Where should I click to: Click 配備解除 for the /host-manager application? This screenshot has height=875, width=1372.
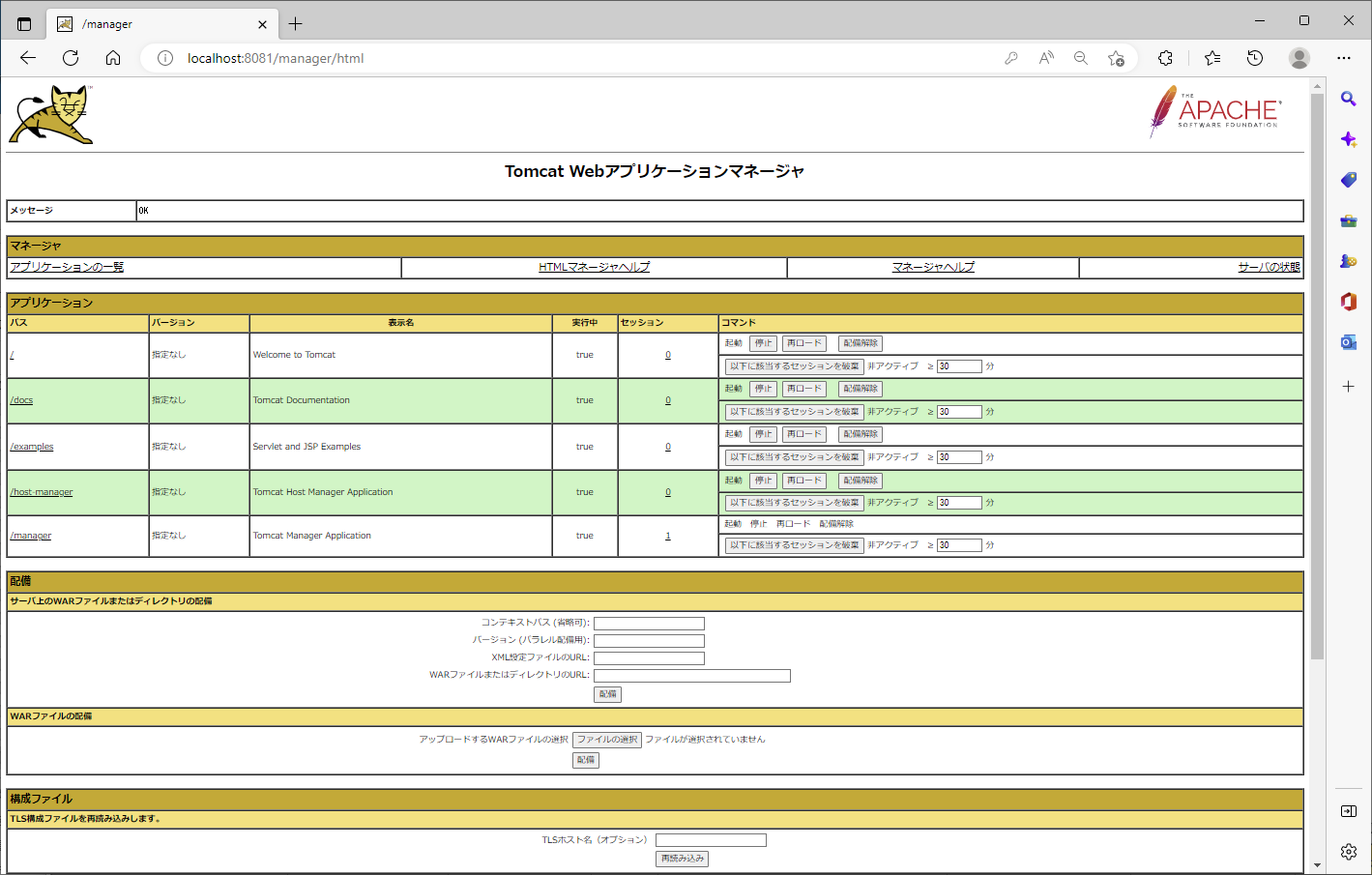[860, 481]
